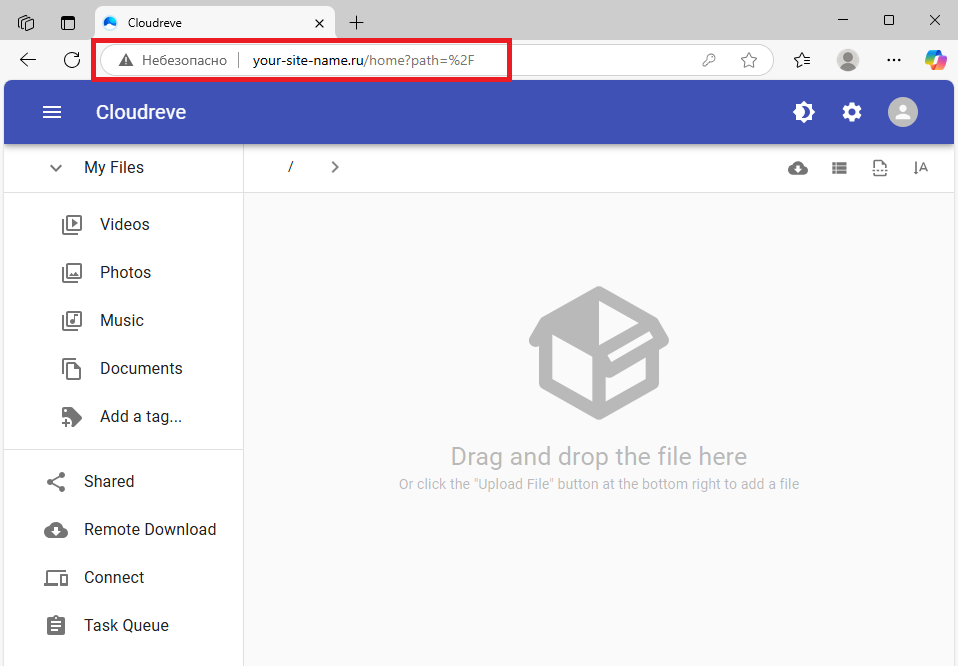This screenshot has height=666, width=958.
Task: Click the Documents copy icon
Action: (71, 368)
